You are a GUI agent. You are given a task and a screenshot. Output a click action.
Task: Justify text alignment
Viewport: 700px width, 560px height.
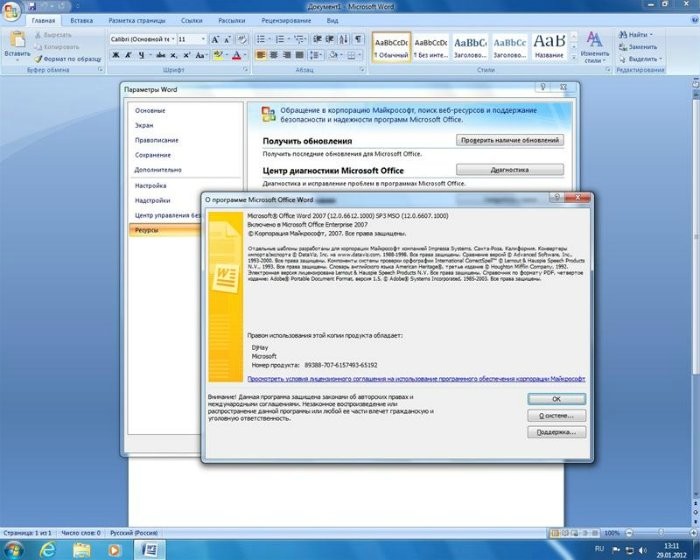click(x=300, y=55)
